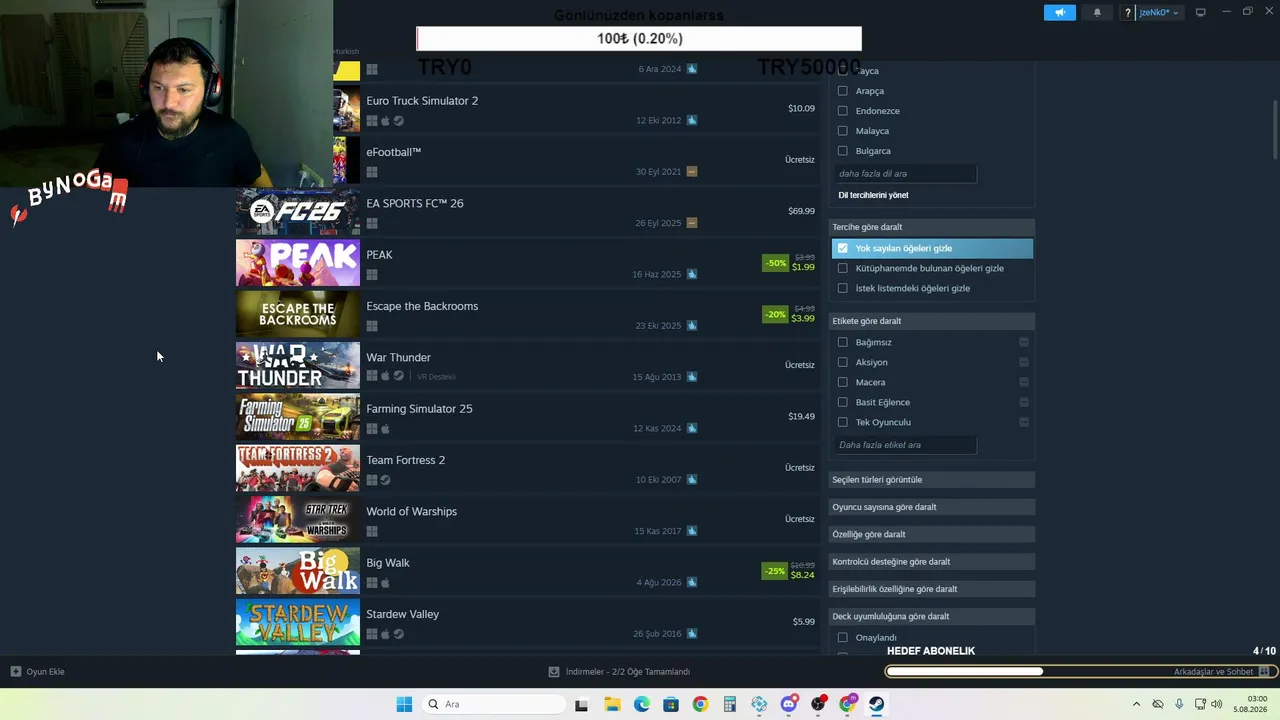This screenshot has width=1280, height=720.
Task: Open the jzeNk0 account dropdown
Action: point(1159,13)
